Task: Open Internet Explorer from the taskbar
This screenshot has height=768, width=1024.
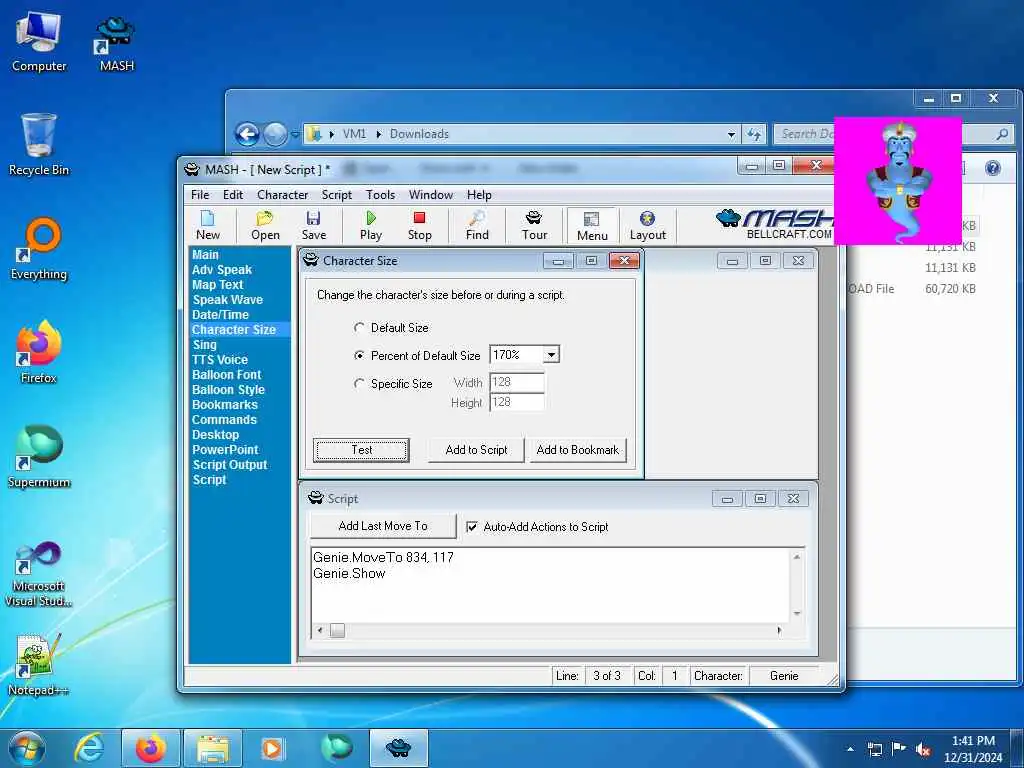Action: pos(89,748)
